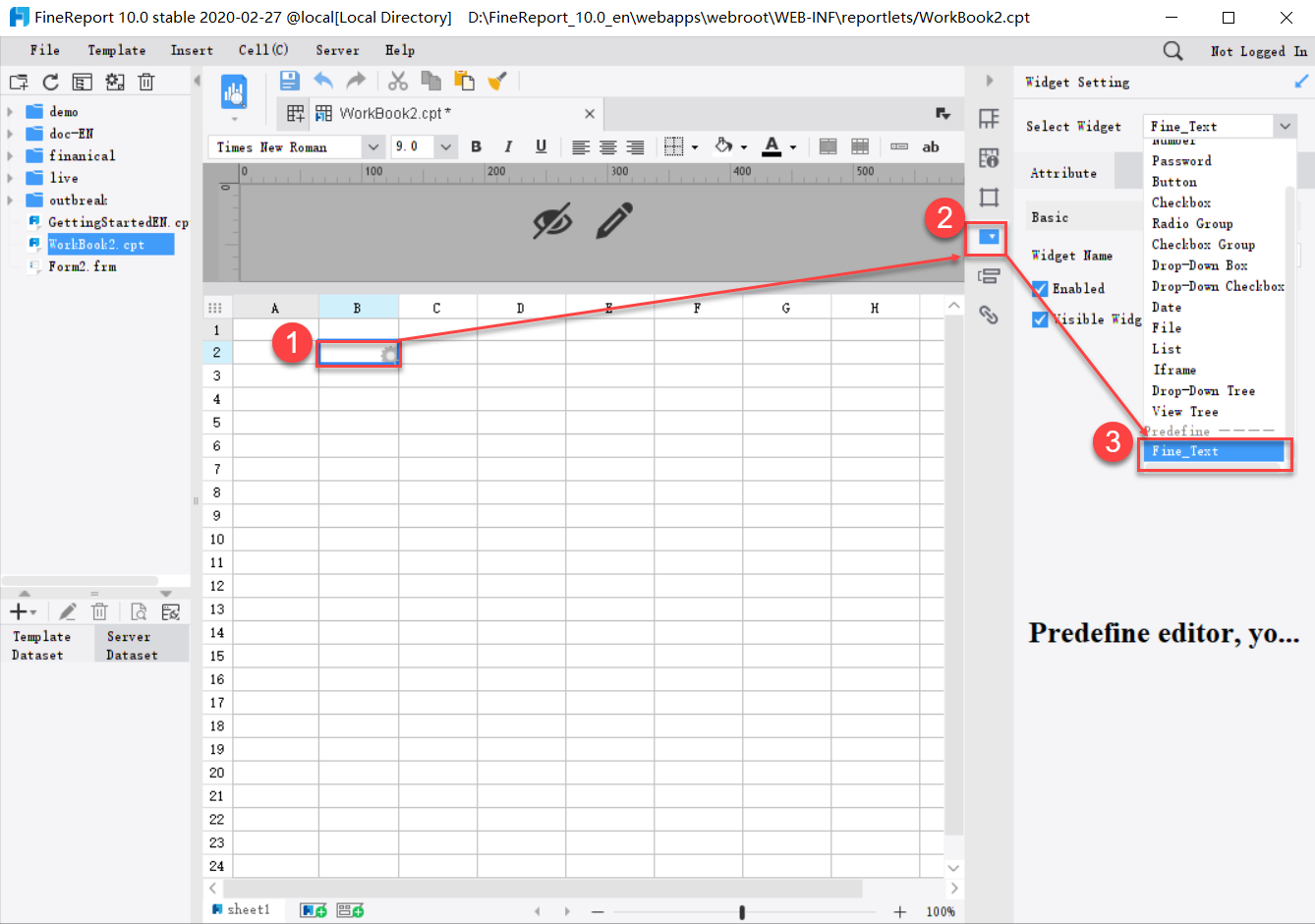Uncheck the Enabled checkbox
1315x924 pixels.
tap(1040, 288)
